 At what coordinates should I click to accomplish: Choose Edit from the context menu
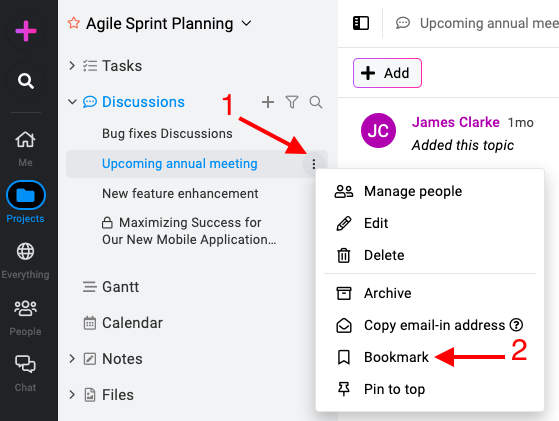point(430,223)
